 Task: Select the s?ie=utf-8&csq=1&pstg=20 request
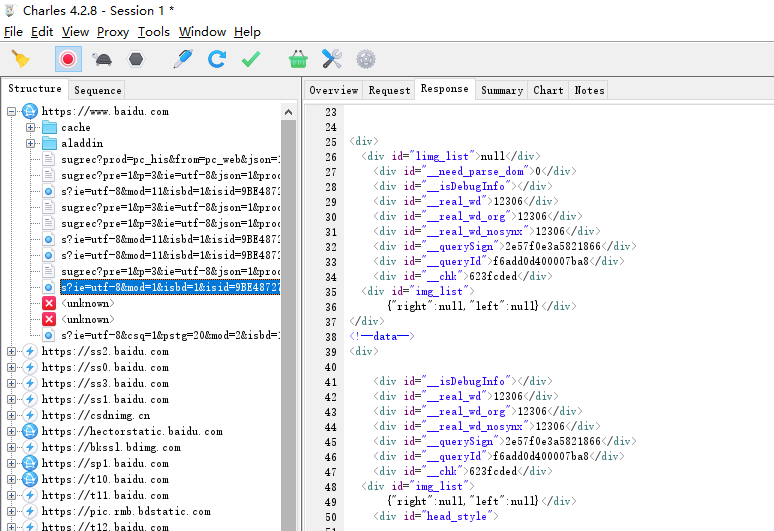point(170,336)
